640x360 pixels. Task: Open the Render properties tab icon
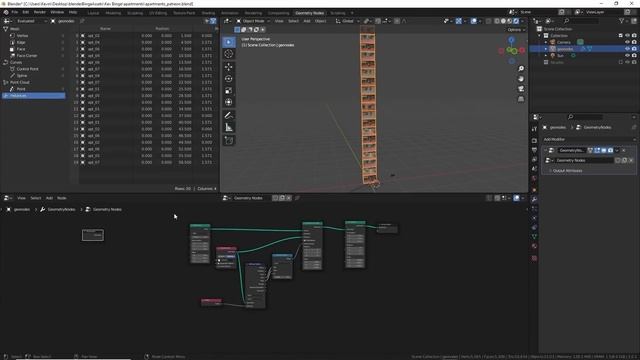coord(534,140)
